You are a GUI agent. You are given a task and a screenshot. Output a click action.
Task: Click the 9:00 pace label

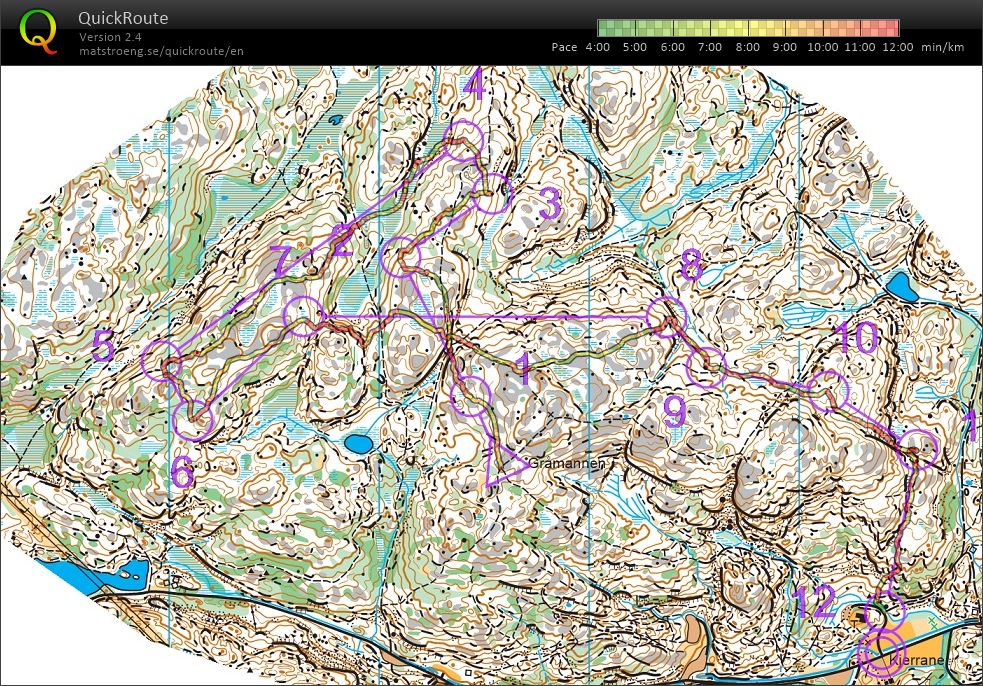tap(784, 47)
